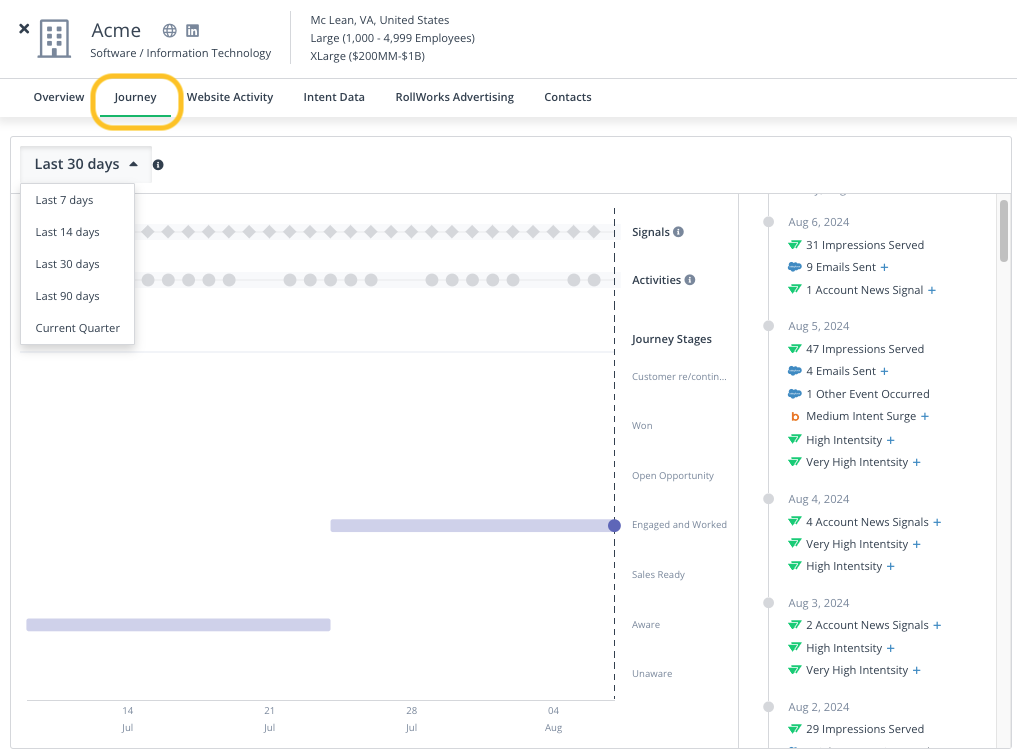Expand 1 Account News Signal details
The width and height of the screenshot is (1017, 754).
coord(932,290)
